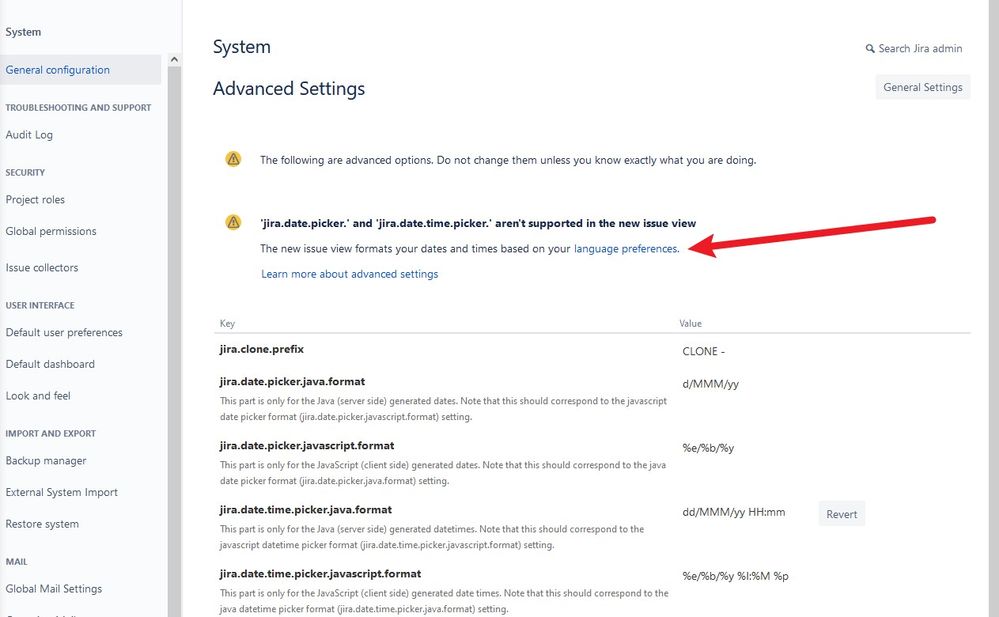Select General configuration in sidebar
This screenshot has width=999, height=617.
(x=80, y=69)
